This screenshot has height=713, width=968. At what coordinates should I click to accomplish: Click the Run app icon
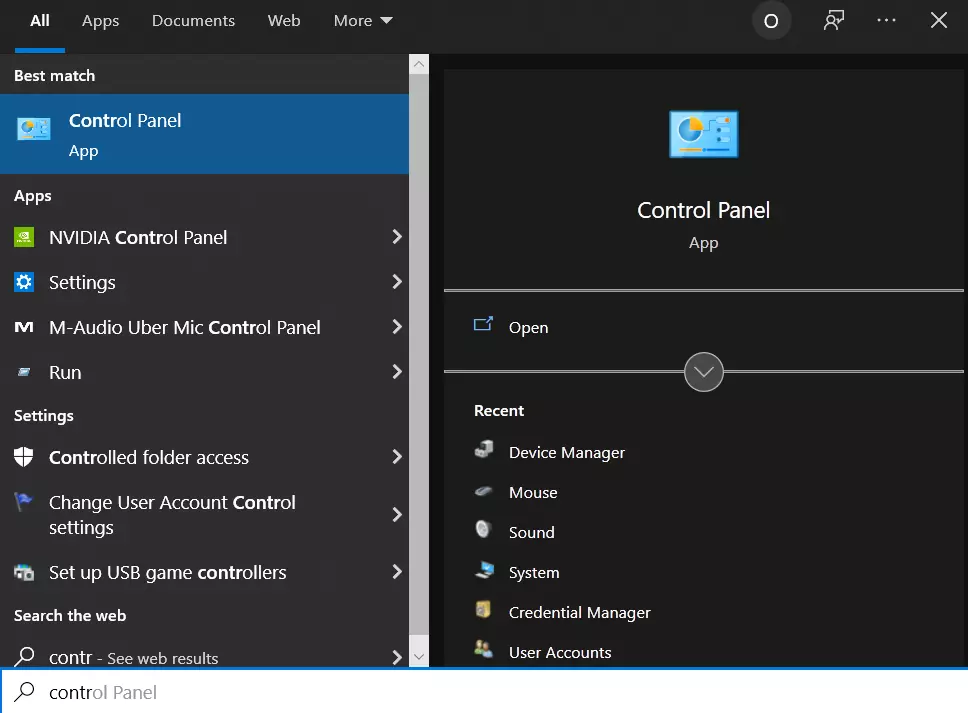[x=24, y=372]
